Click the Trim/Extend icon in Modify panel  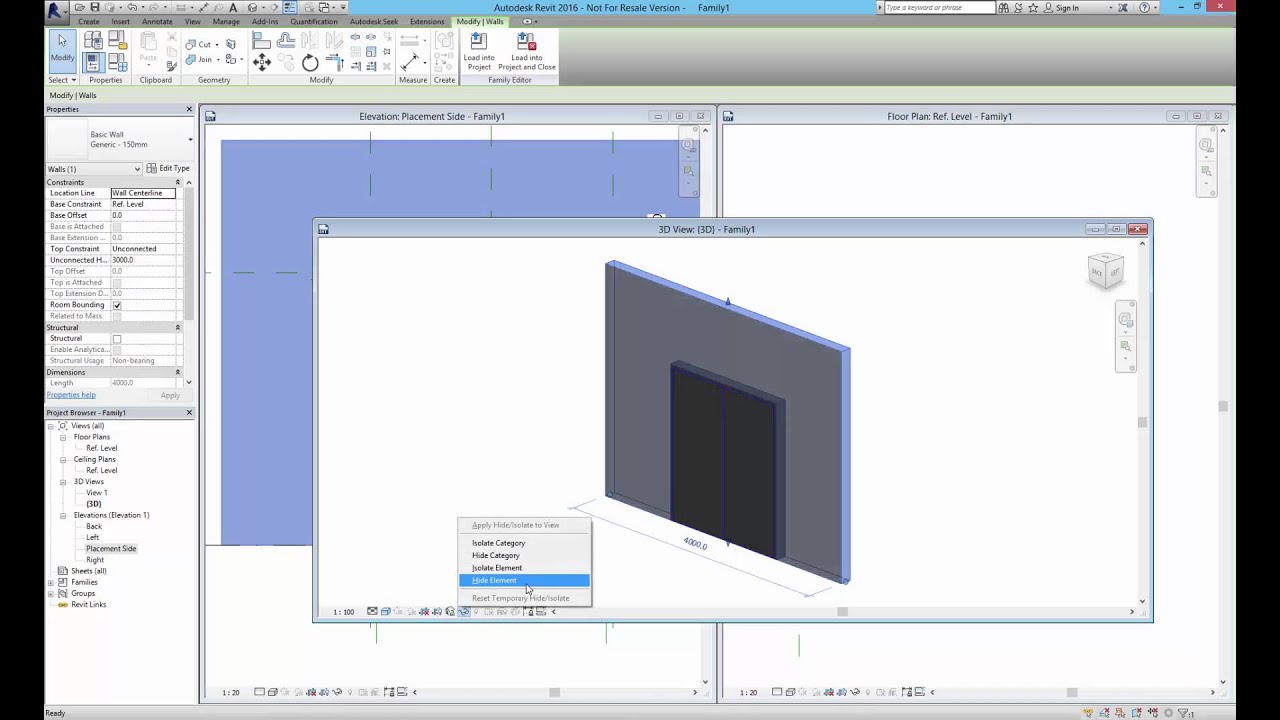334,62
